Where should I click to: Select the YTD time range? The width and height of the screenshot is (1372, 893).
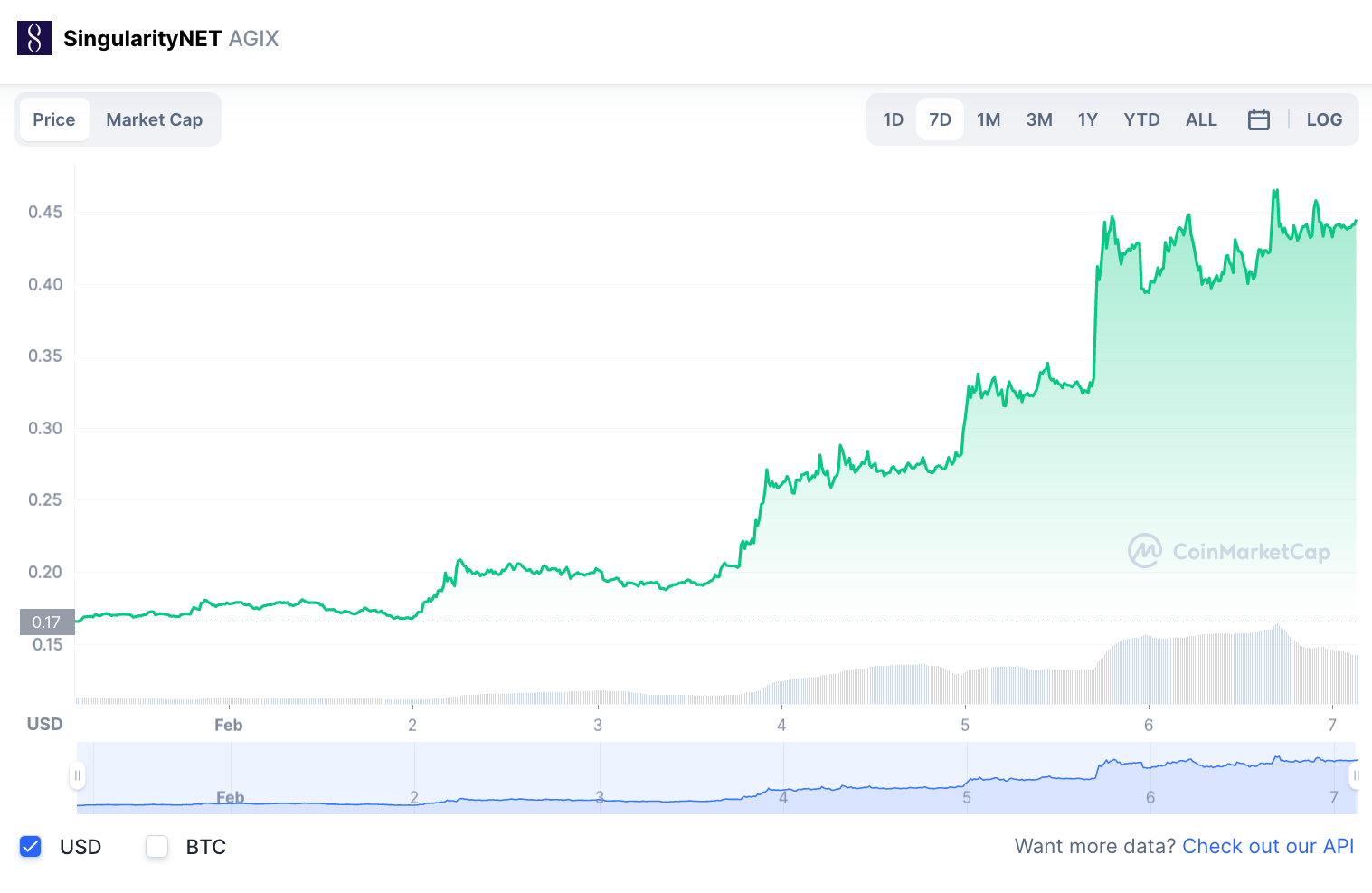(x=1141, y=119)
